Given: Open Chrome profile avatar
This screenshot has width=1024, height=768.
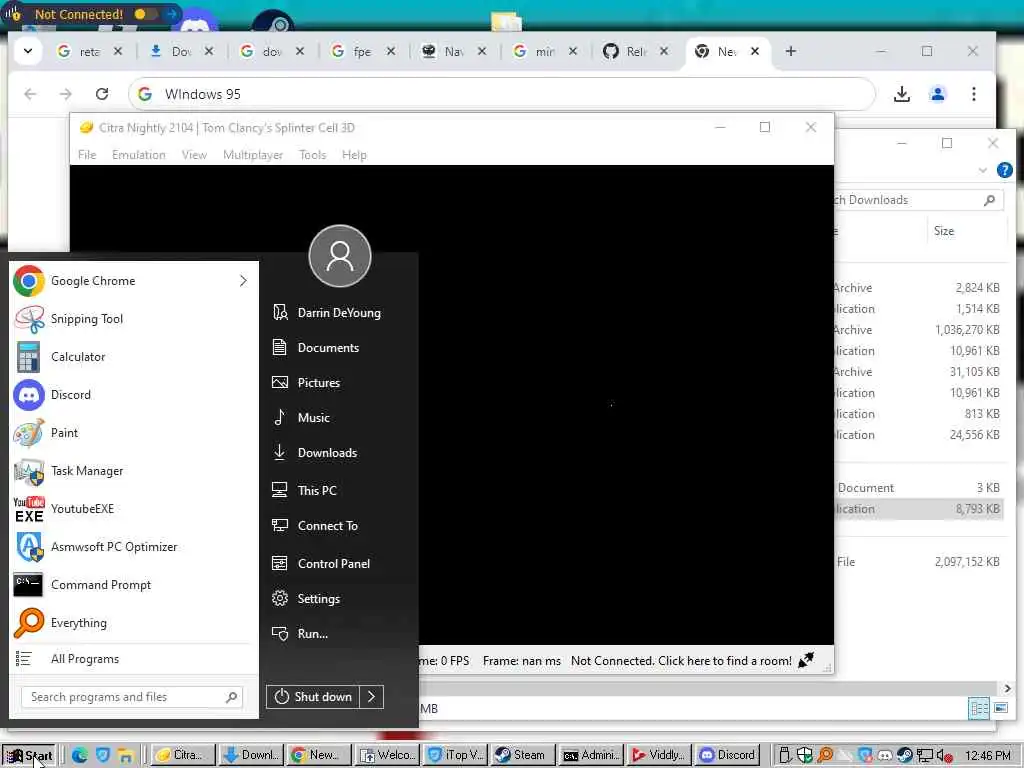Looking at the screenshot, I should pos(937,94).
